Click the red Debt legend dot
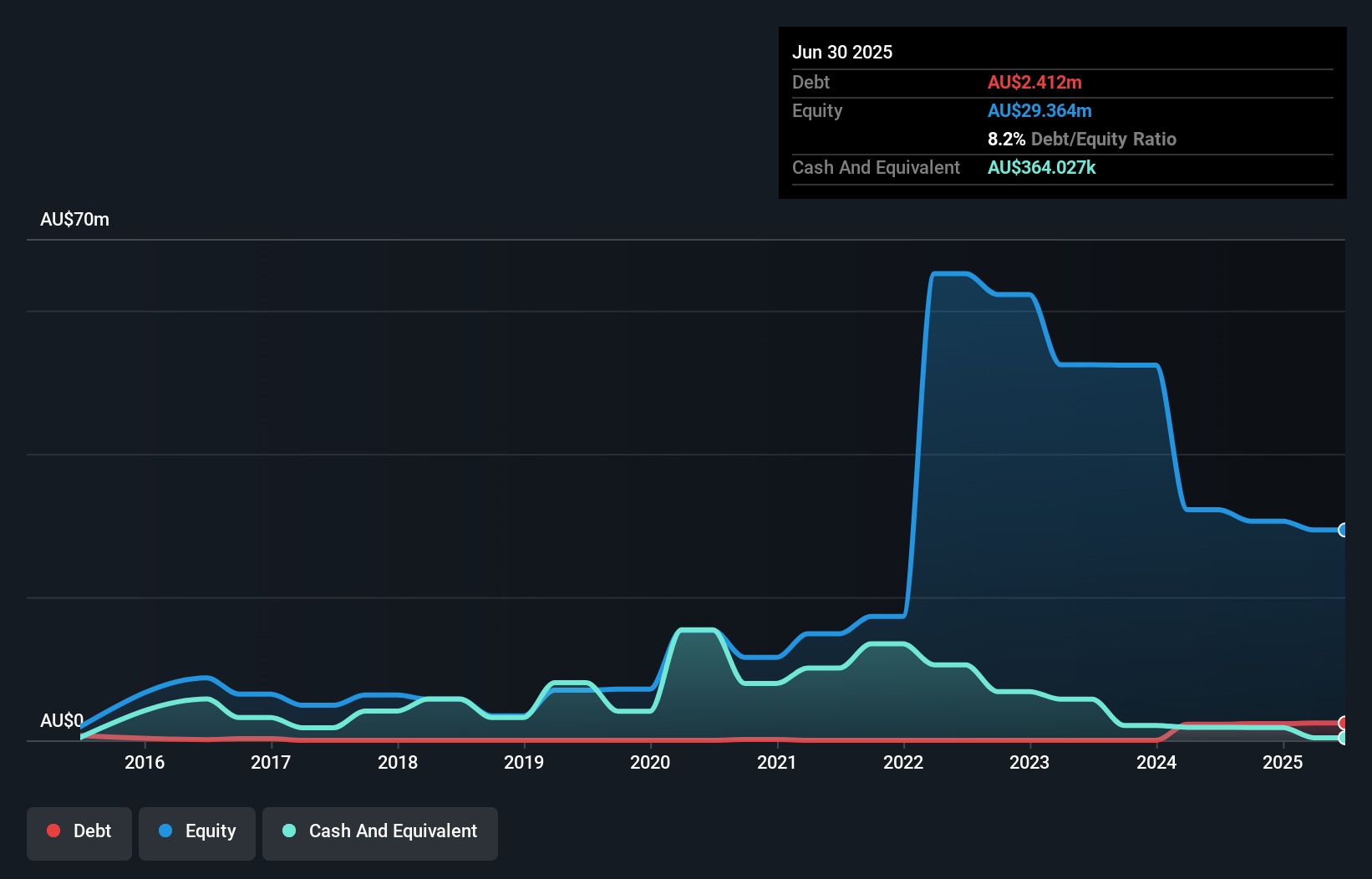1372x879 pixels. pos(53,831)
